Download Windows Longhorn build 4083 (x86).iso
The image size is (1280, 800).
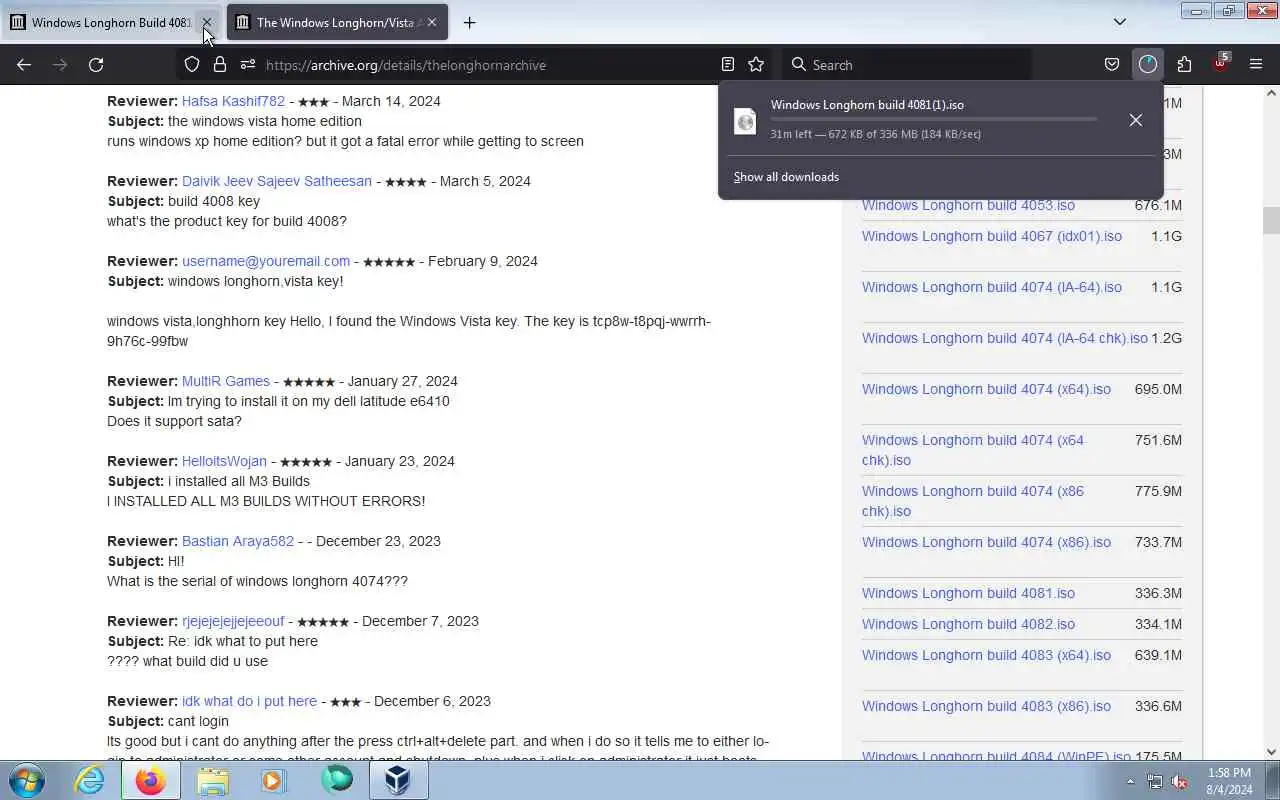pos(986,706)
